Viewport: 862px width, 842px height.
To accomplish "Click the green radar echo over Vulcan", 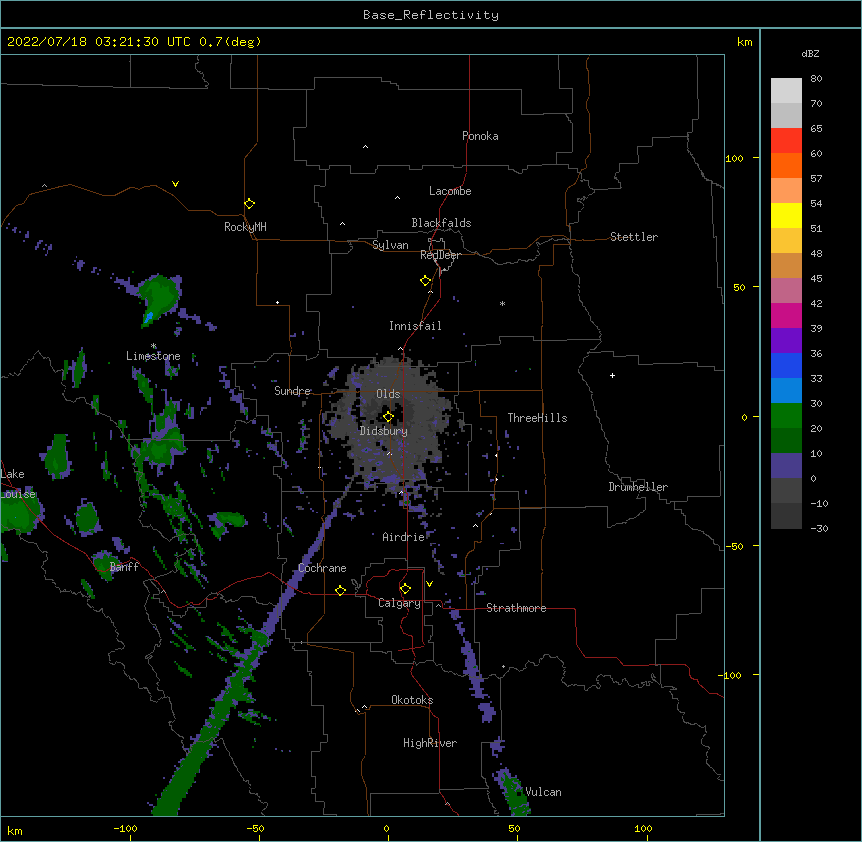I will coord(514,791).
